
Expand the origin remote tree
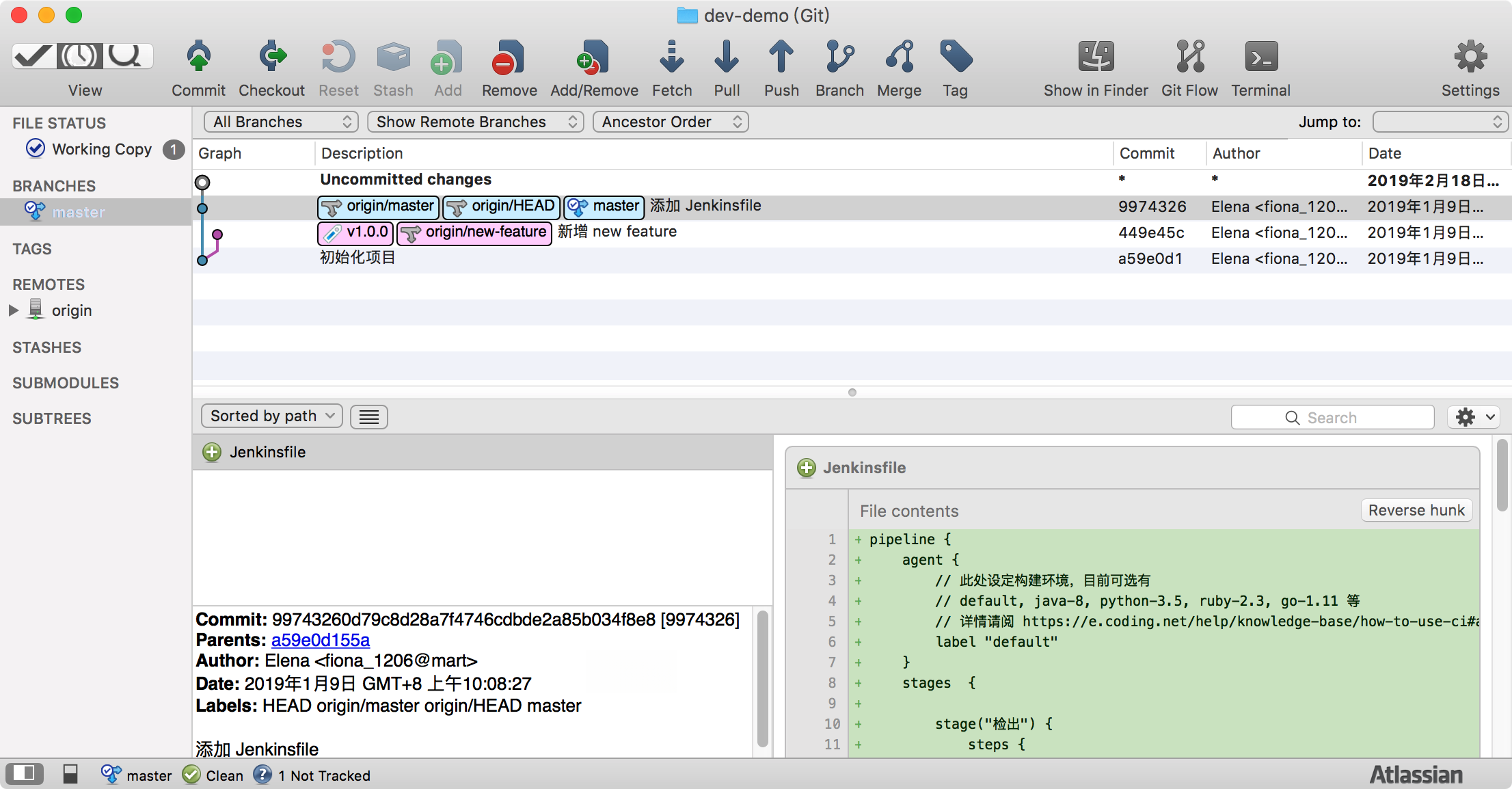(13, 310)
